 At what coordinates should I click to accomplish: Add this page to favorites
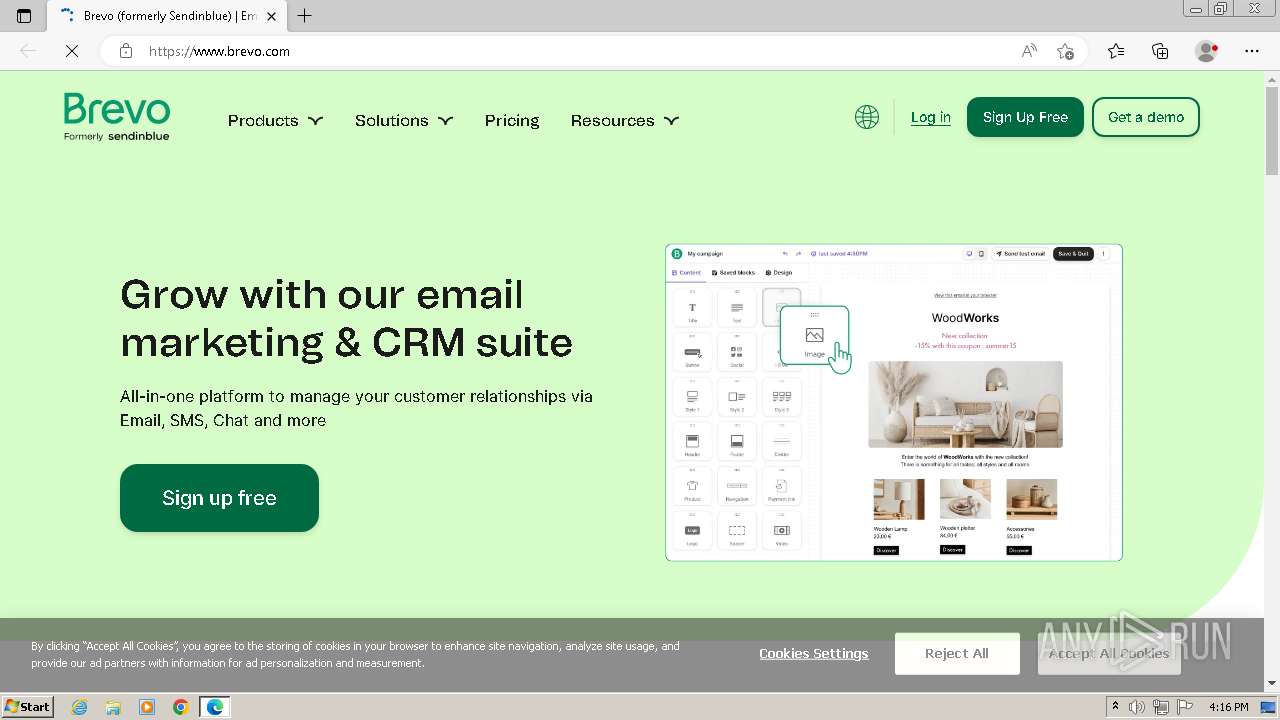(x=1065, y=51)
